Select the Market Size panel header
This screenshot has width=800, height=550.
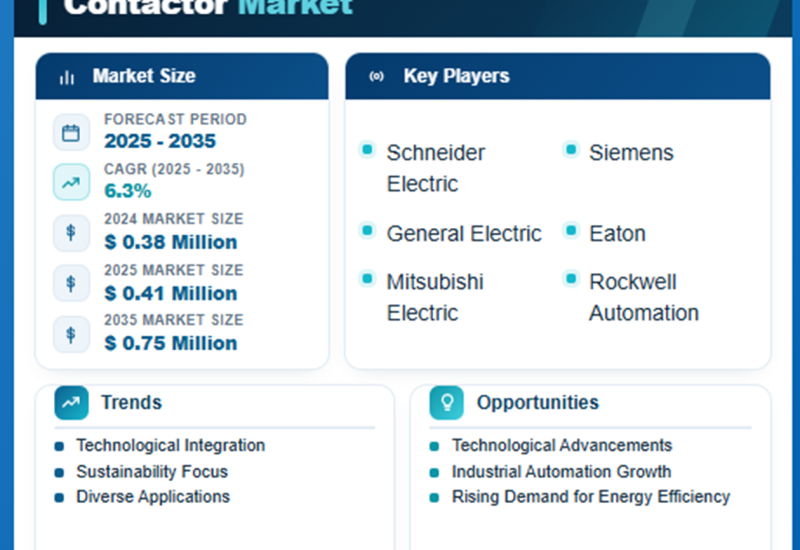182,76
